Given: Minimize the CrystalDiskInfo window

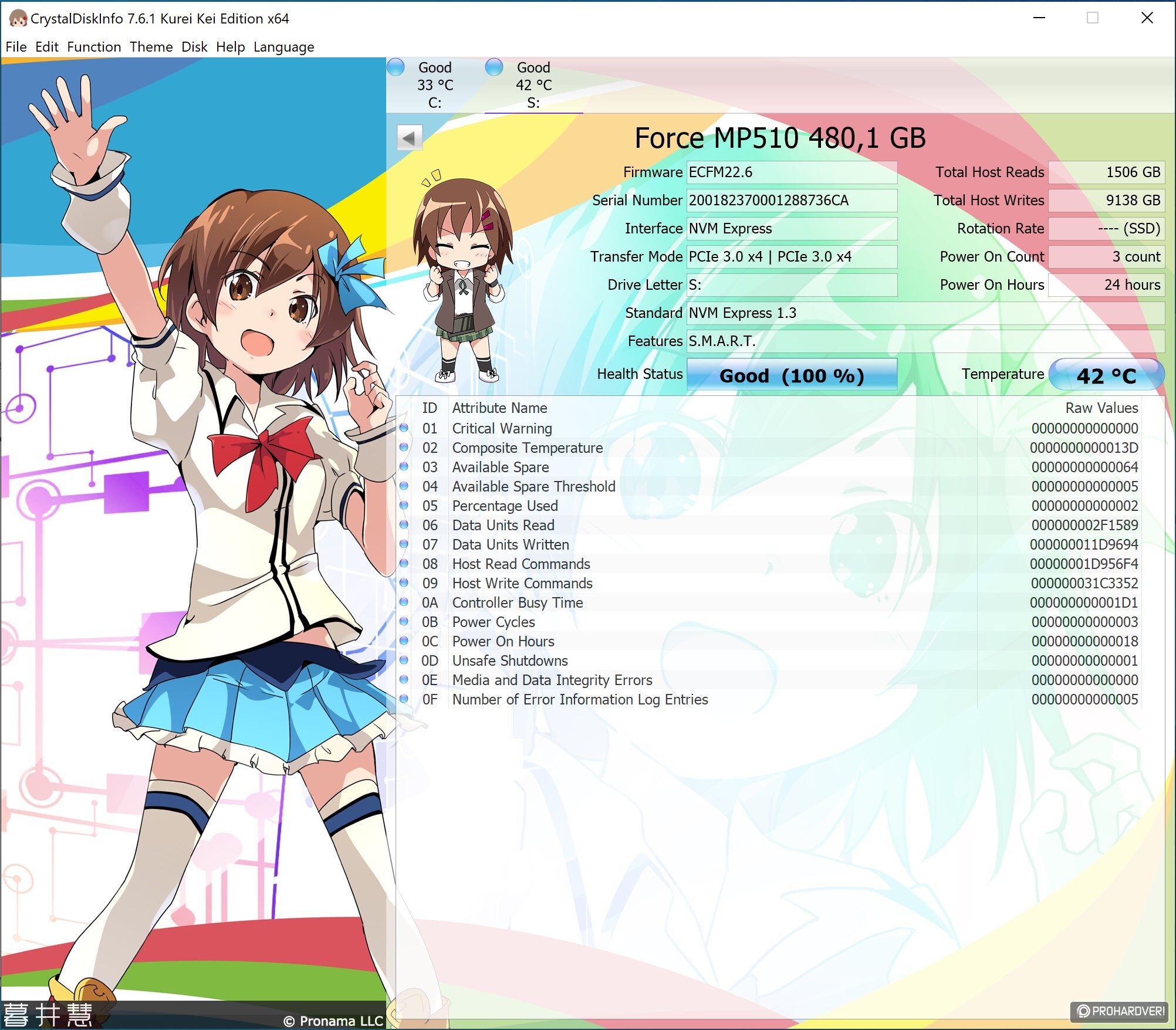Looking at the screenshot, I should click(1039, 18).
